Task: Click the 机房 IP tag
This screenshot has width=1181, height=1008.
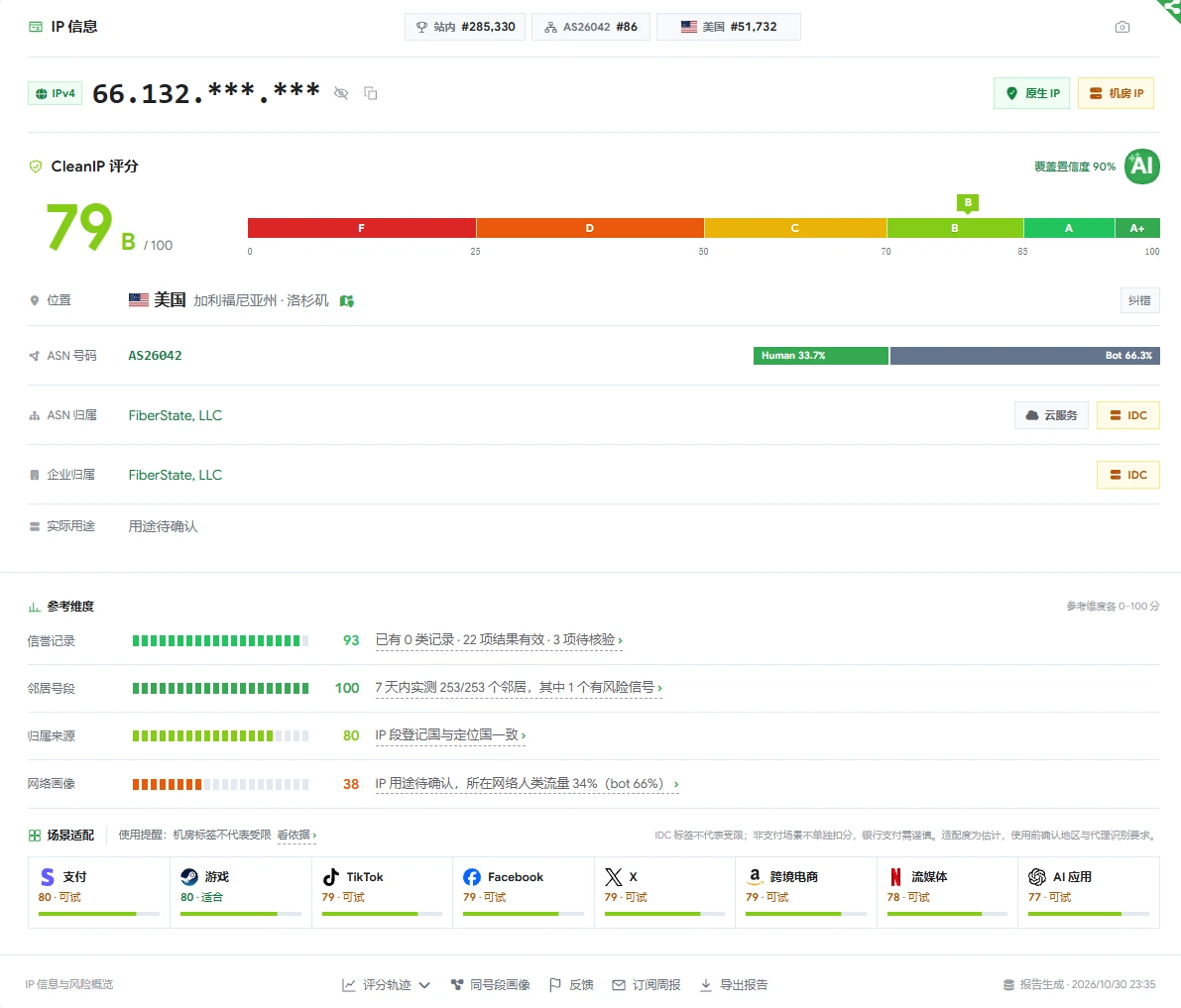Action: (x=1116, y=93)
